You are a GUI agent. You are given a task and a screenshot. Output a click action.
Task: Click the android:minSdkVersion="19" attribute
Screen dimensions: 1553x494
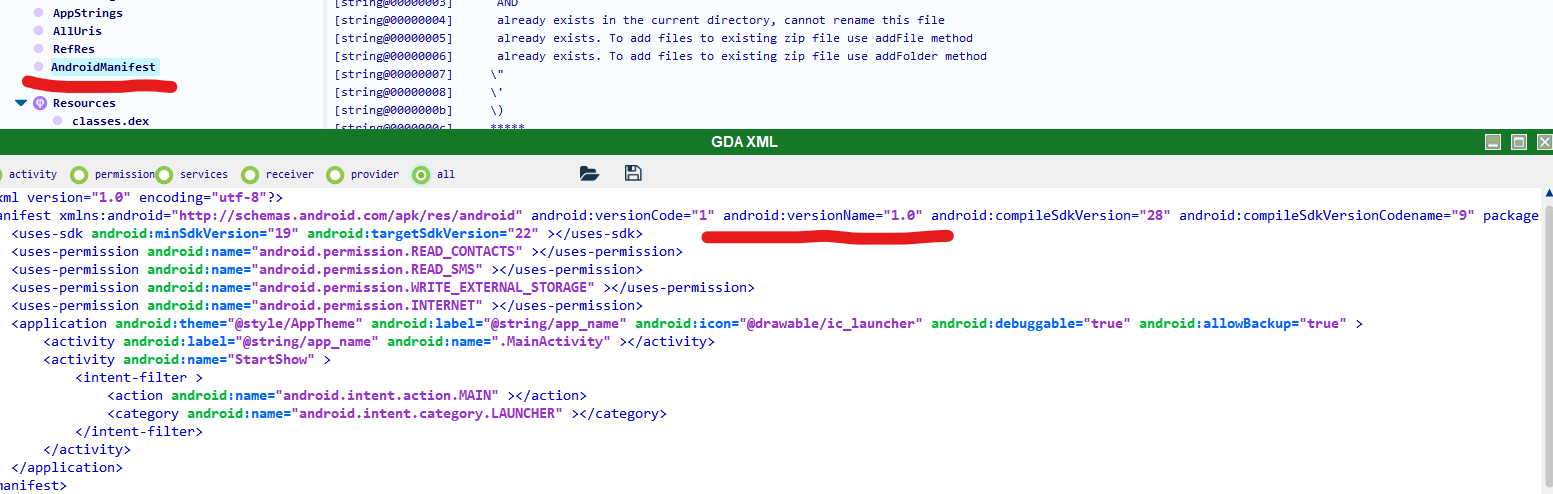[195, 233]
